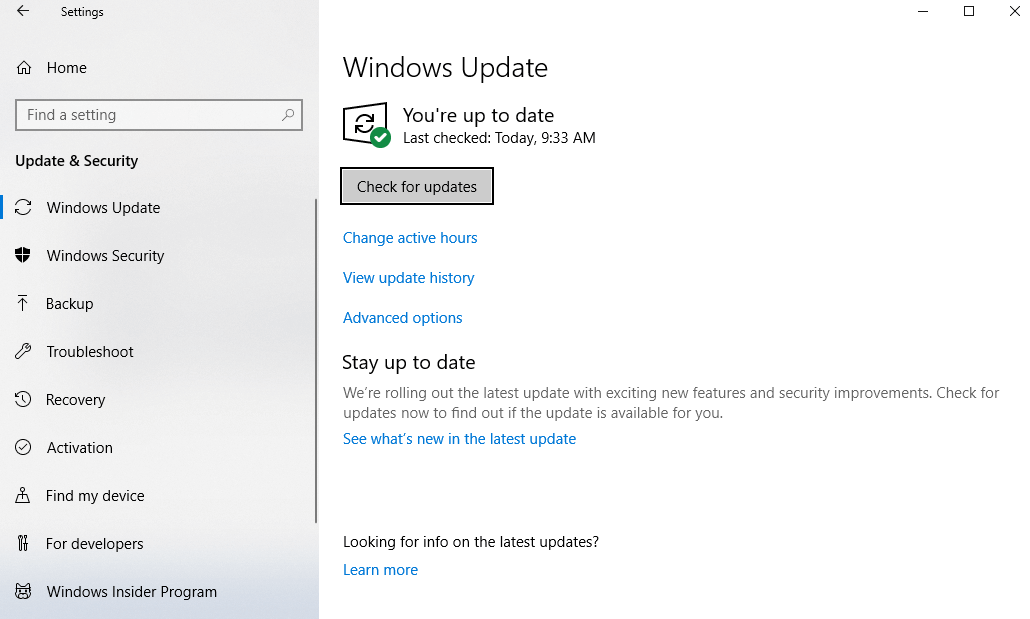Click into the Find a setting field
Screen dimensions: 1030x619
click(158, 115)
